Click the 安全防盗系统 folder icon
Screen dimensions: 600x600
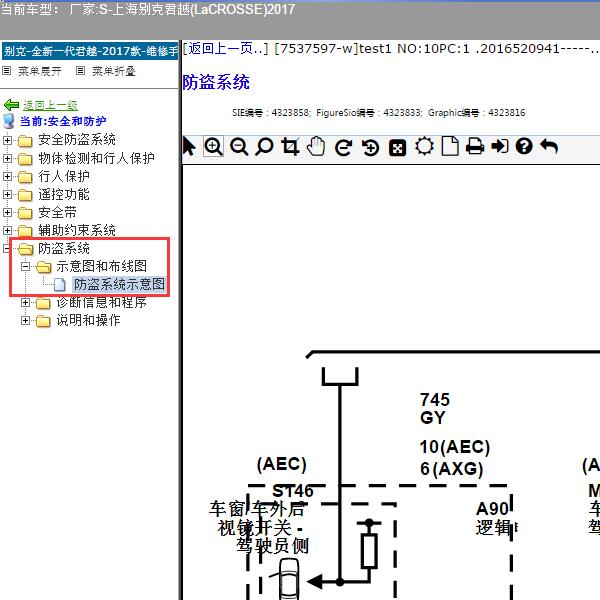coord(25,140)
